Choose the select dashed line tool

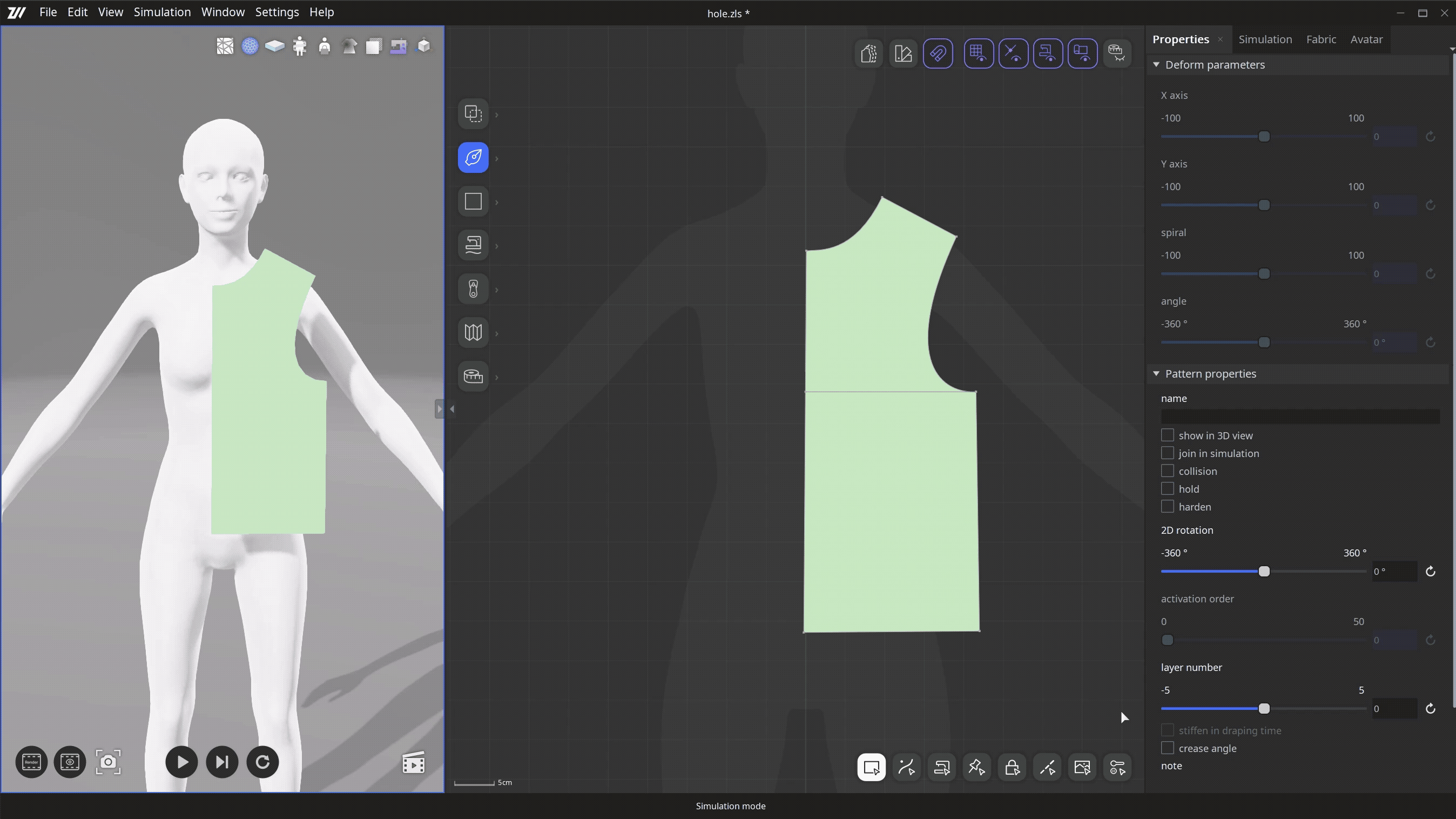tap(1047, 768)
